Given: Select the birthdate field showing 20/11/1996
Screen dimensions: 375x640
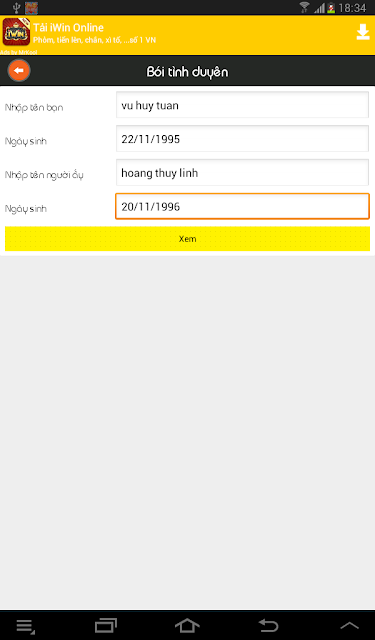Looking at the screenshot, I should (242, 207).
